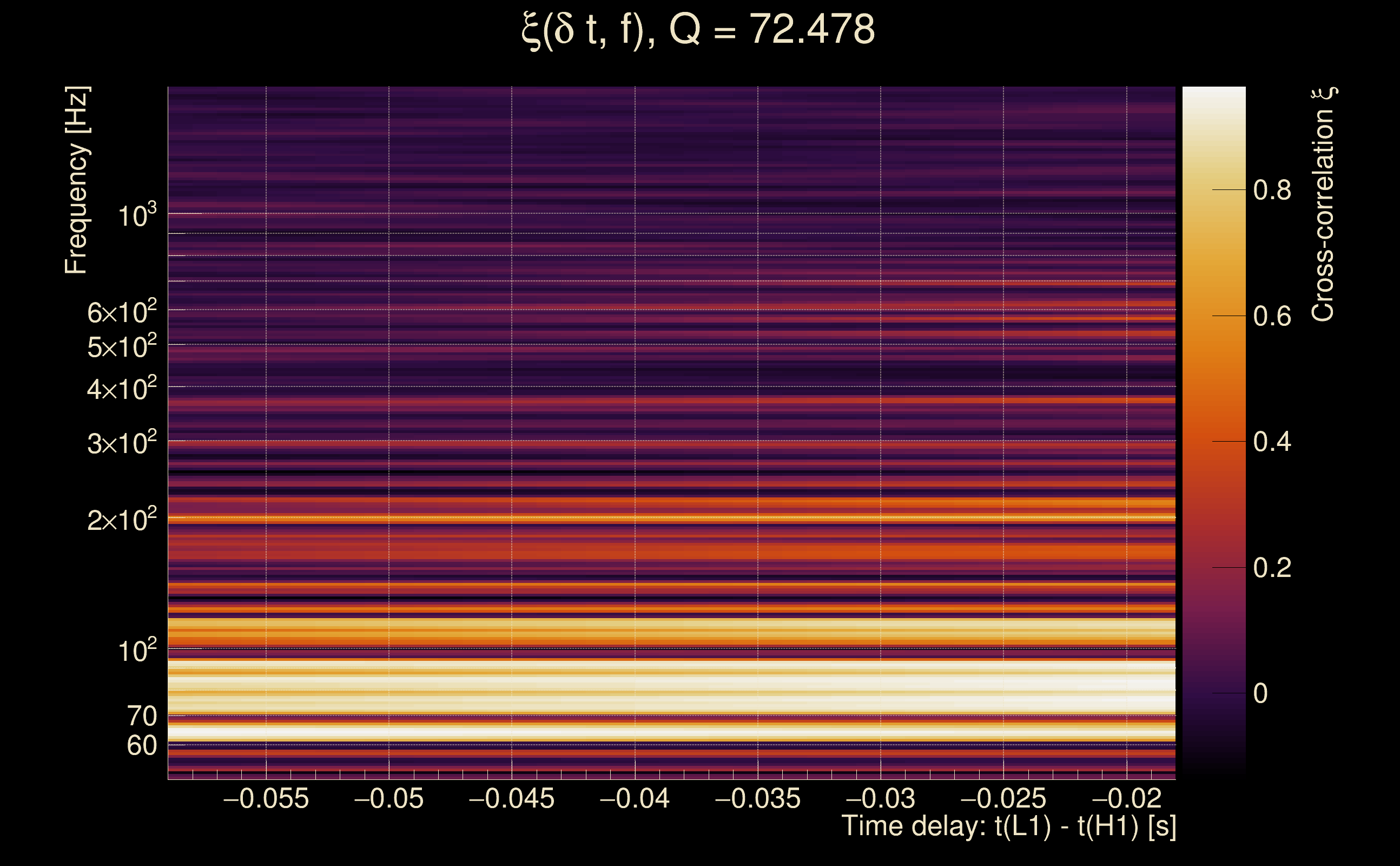Screen dimensions: 1400x866
Task: Click the −0.035 x-axis tick label
Action: pos(758,798)
